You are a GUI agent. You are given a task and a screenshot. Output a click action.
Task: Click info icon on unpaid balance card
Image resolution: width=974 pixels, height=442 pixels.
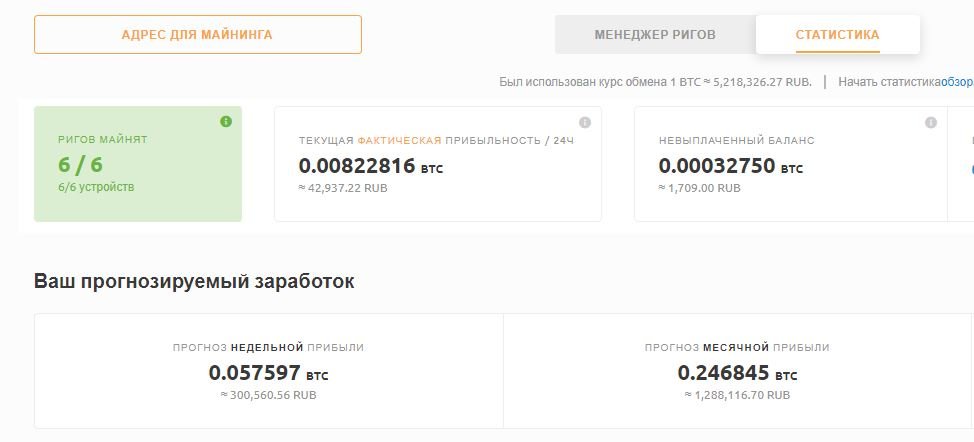[x=931, y=122]
